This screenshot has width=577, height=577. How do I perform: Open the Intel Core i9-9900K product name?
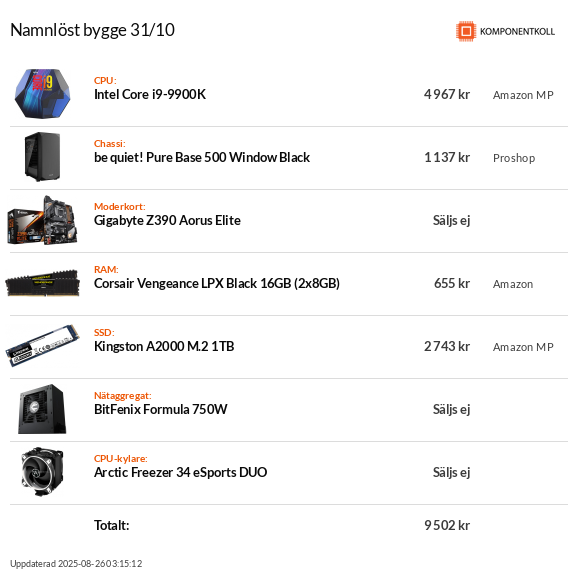tap(150, 94)
